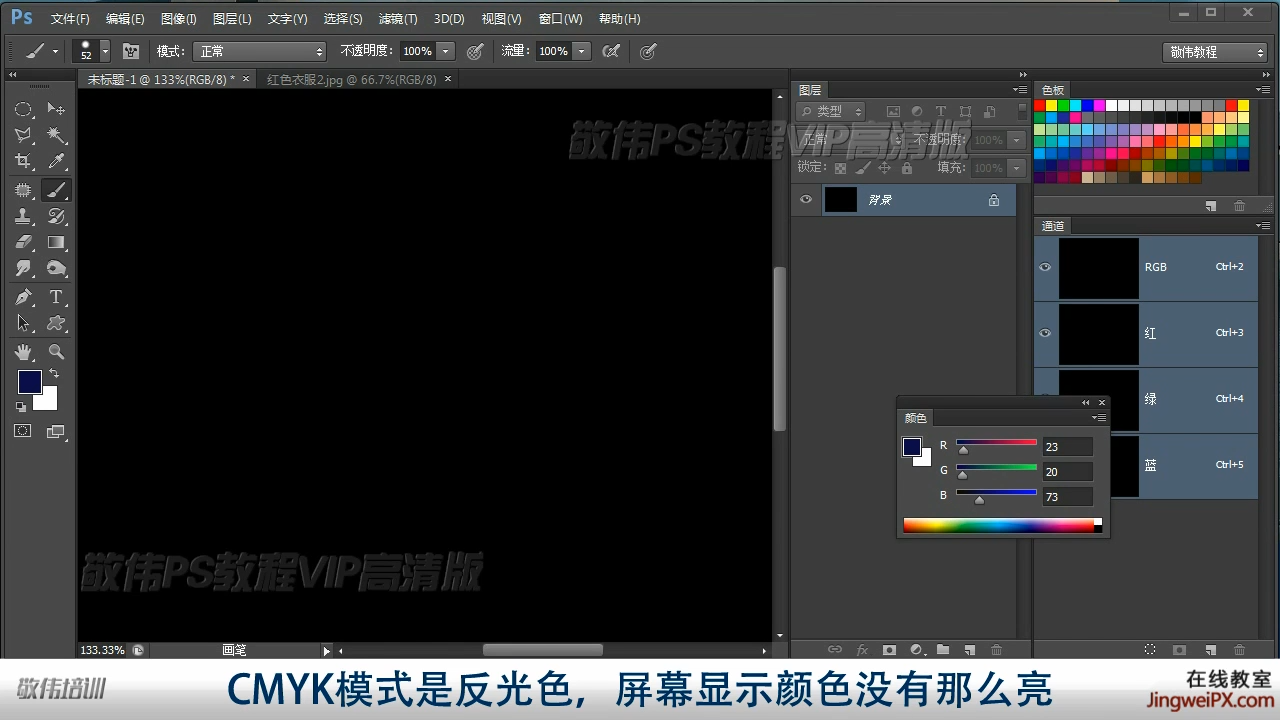Screen dimensions: 1280x720
Task: Select the Smudge tool
Action: tap(23, 268)
